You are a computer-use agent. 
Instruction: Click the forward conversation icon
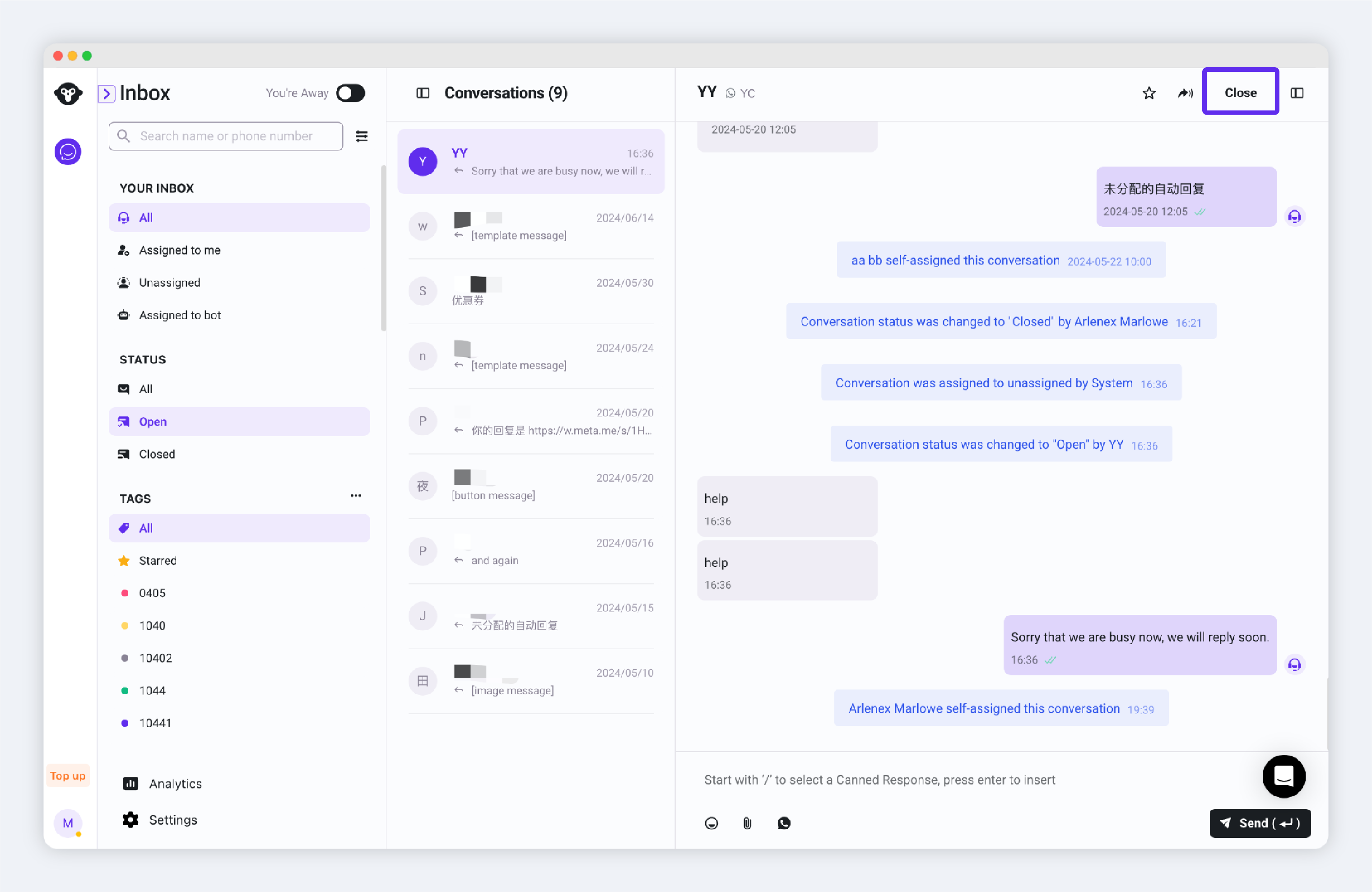[1185, 93]
